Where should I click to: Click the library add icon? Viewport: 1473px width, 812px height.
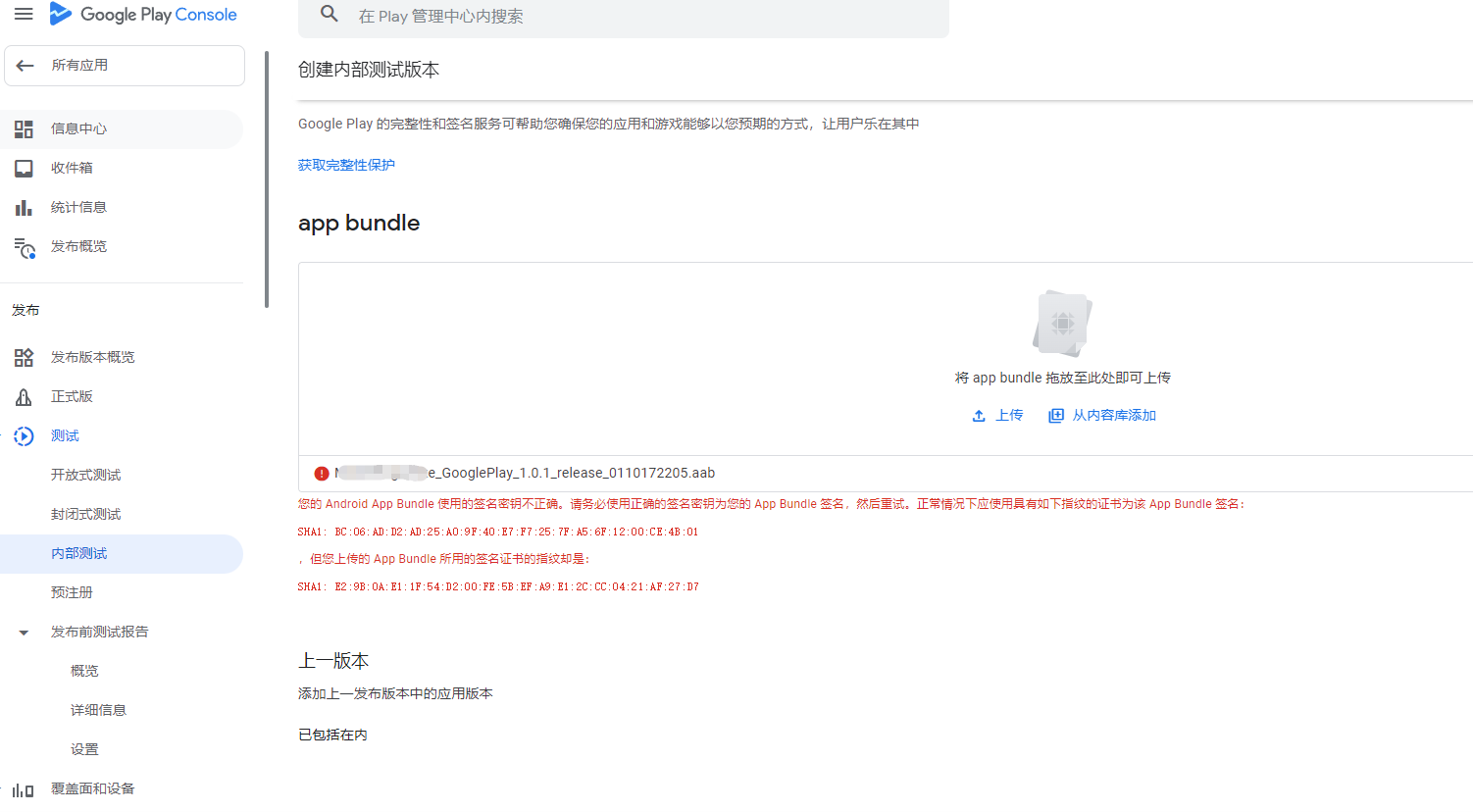[1055, 416]
